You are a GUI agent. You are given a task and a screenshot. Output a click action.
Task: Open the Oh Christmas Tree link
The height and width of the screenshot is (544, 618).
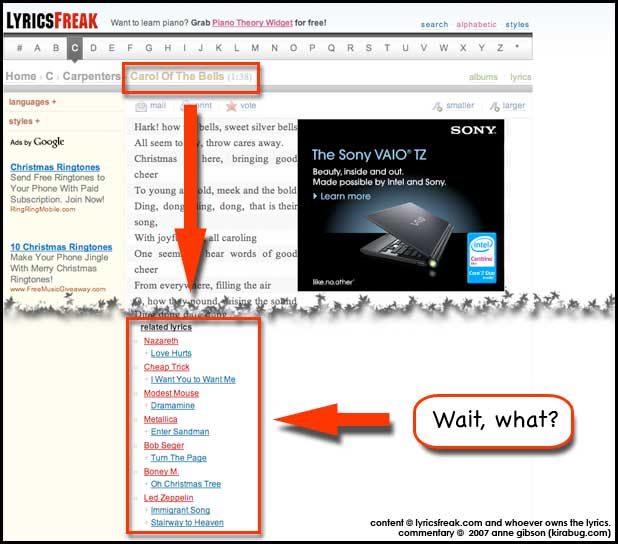[186, 484]
